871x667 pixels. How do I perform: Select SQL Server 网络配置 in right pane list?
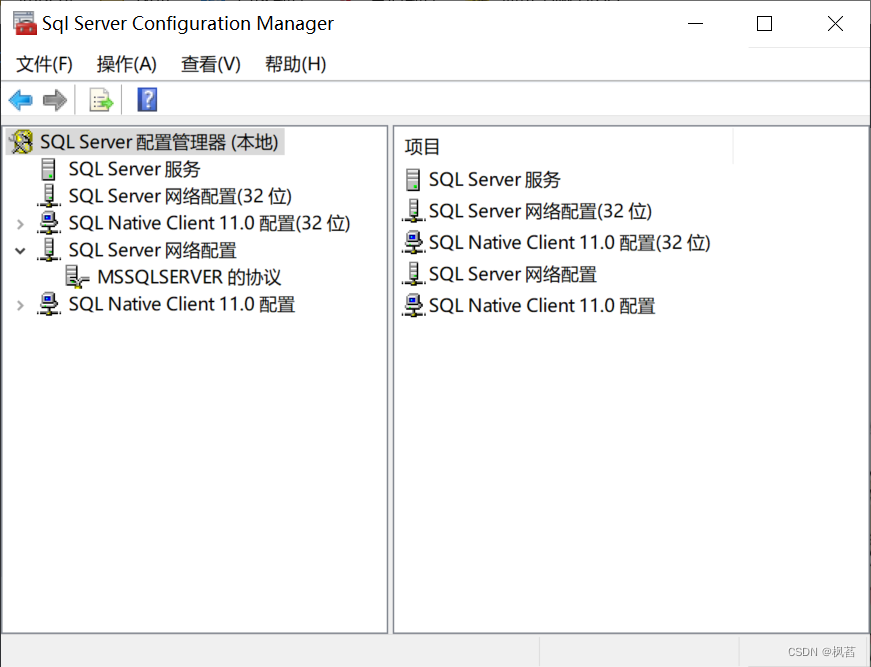pos(512,274)
